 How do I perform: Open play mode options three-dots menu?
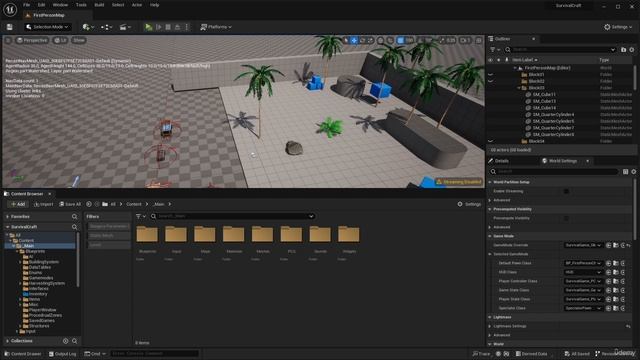click(x=187, y=27)
